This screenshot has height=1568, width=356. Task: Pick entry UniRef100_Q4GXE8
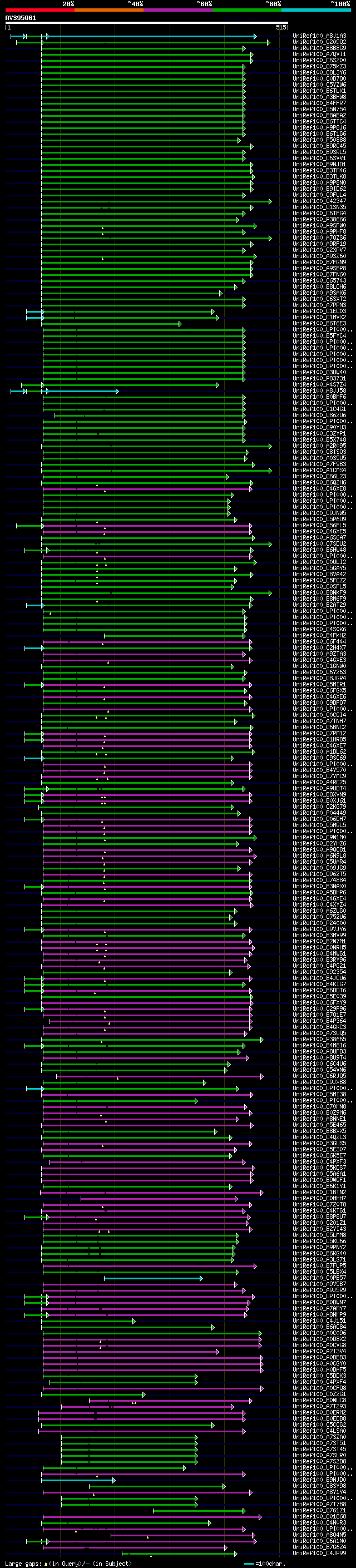[319, 489]
